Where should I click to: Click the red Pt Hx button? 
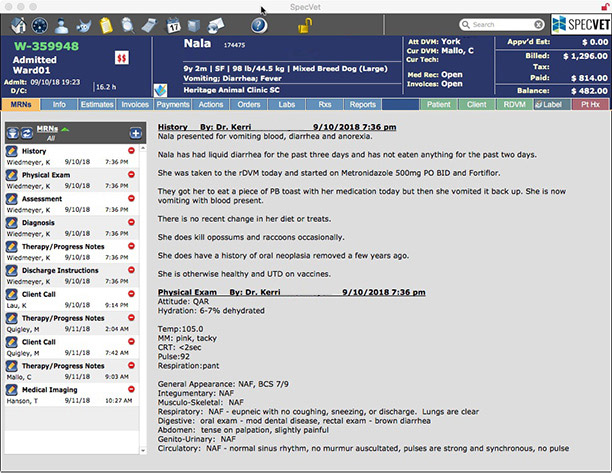pos(590,105)
